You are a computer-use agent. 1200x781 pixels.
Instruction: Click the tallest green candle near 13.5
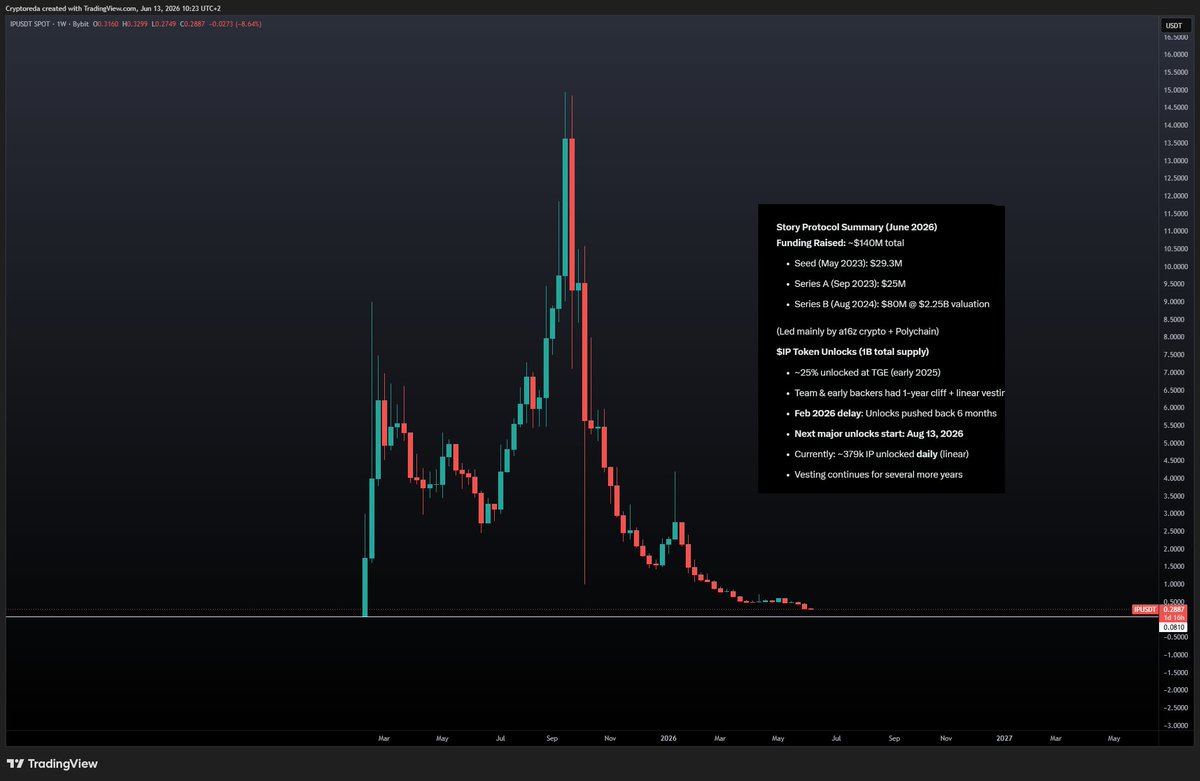[x=566, y=207]
